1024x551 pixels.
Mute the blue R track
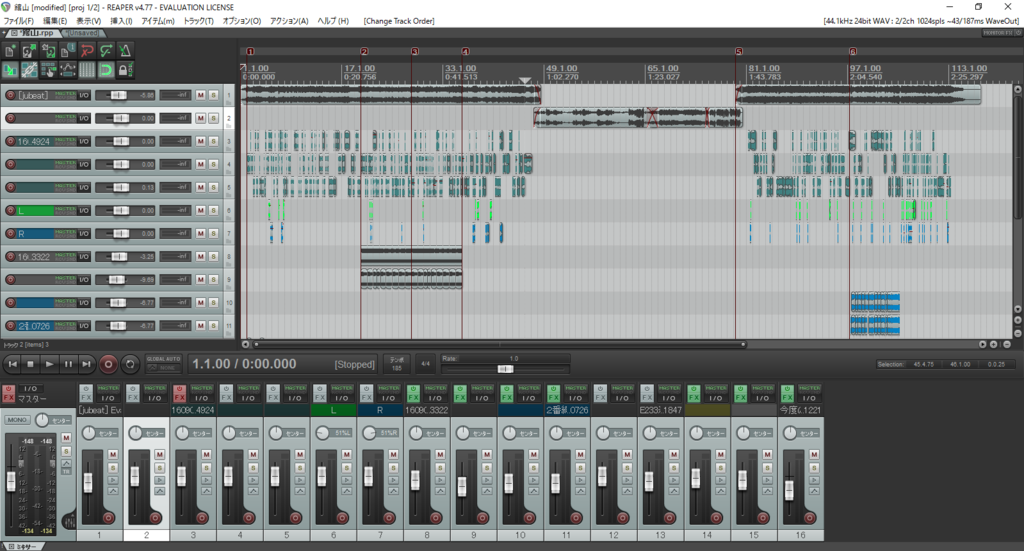click(x=201, y=234)
